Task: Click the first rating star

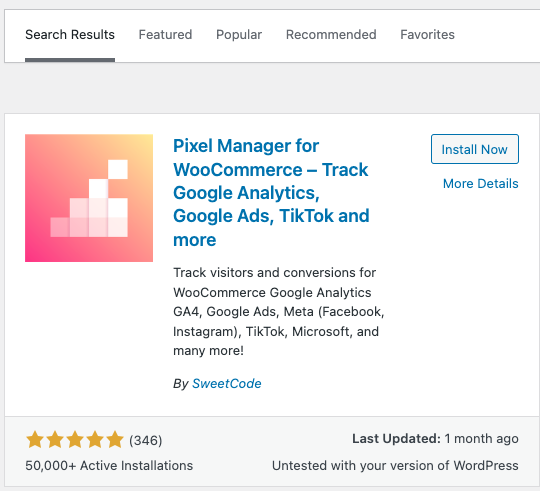Action: [35, 440]
